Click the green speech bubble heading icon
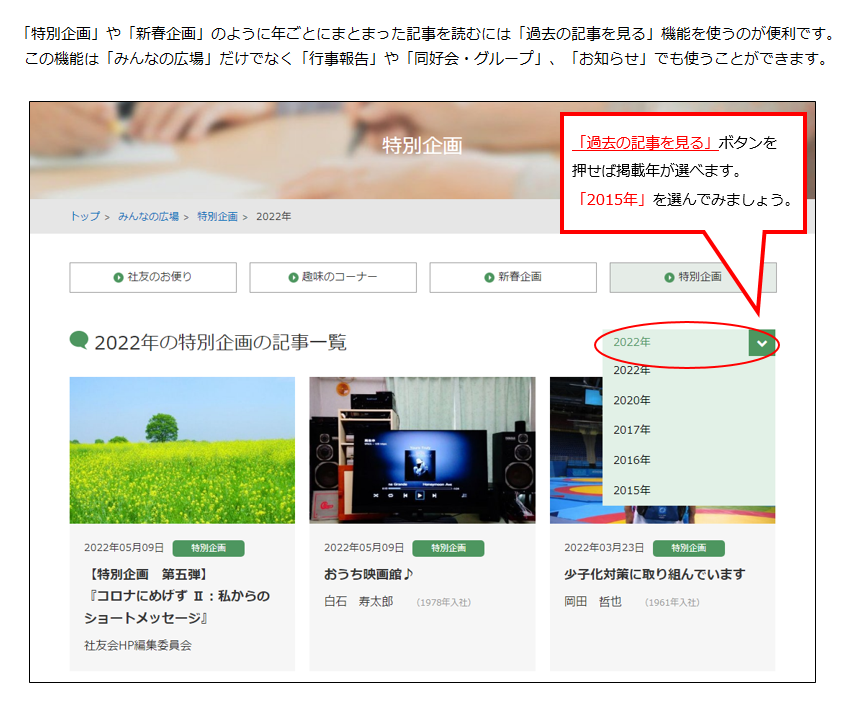The image size is (853, 702). pyautogui.click(x=79, y=340)
